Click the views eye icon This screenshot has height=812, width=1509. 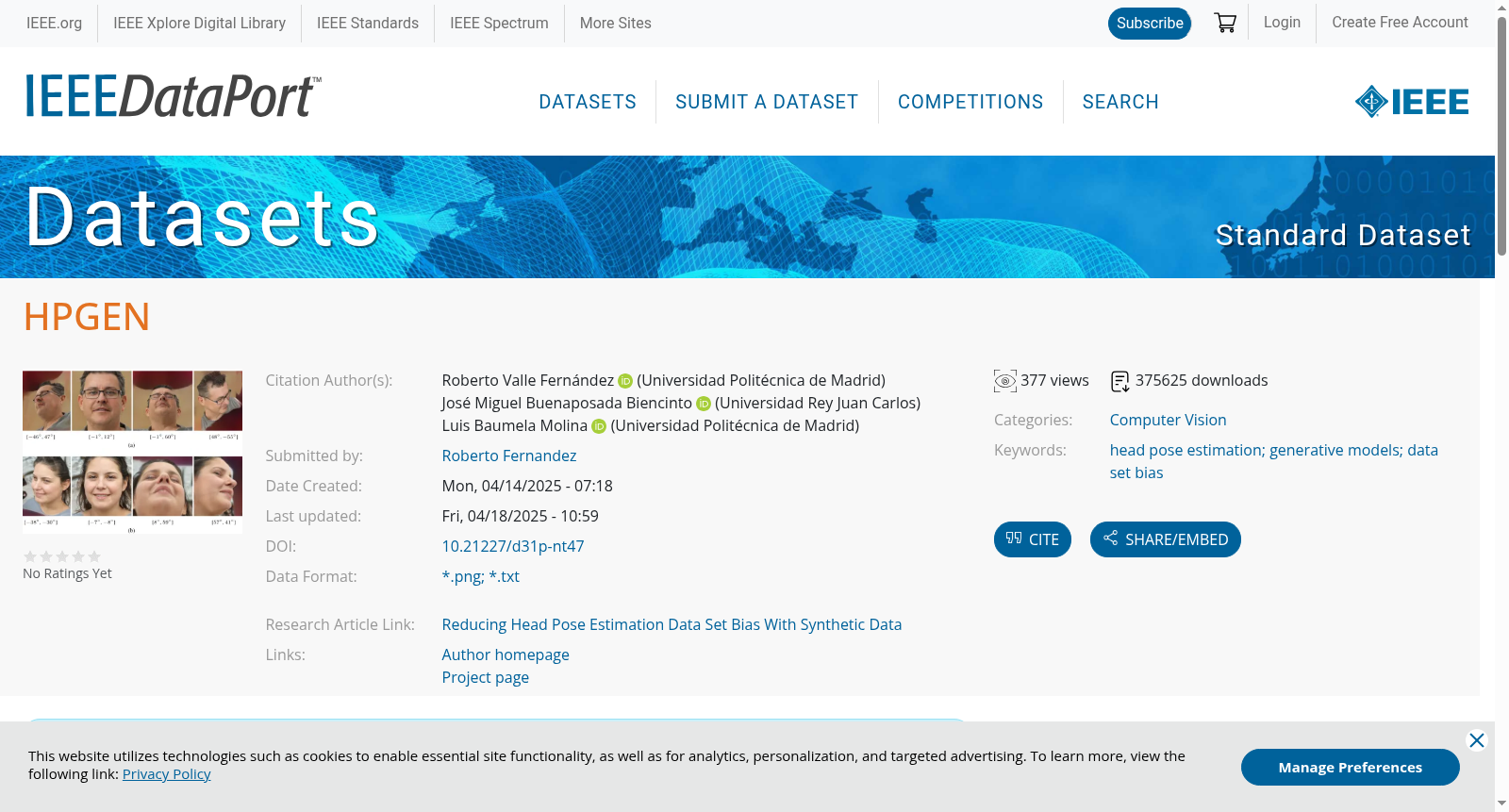1005,381
